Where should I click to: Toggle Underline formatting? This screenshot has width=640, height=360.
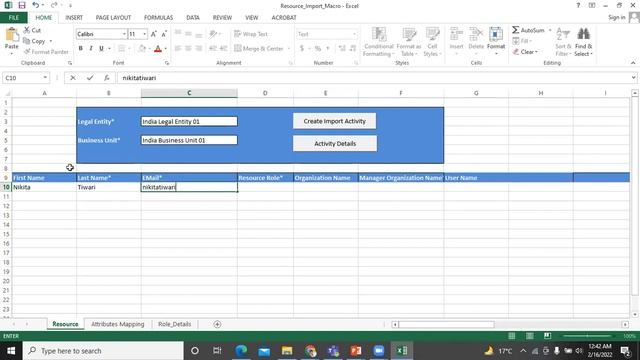click(101, 48)
